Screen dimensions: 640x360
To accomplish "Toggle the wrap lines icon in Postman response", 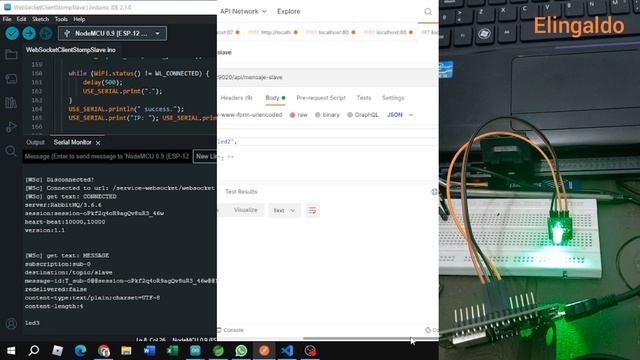I will click(x=312, y=211).
